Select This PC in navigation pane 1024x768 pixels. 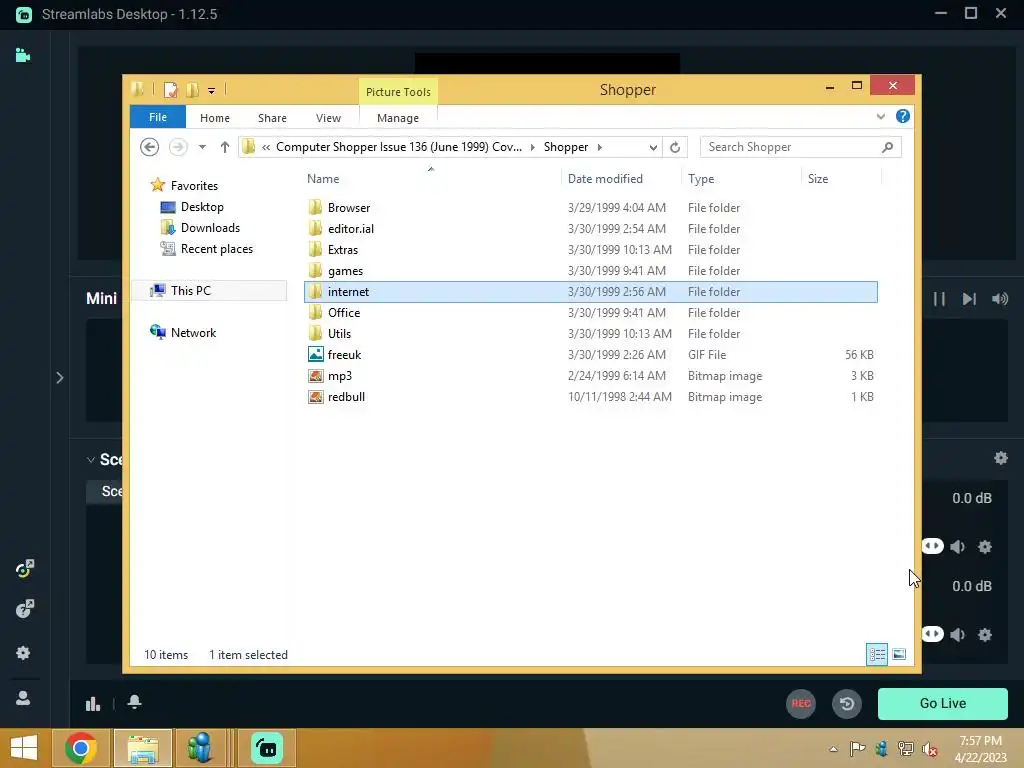pyautogui.click(x=190, y=291)
